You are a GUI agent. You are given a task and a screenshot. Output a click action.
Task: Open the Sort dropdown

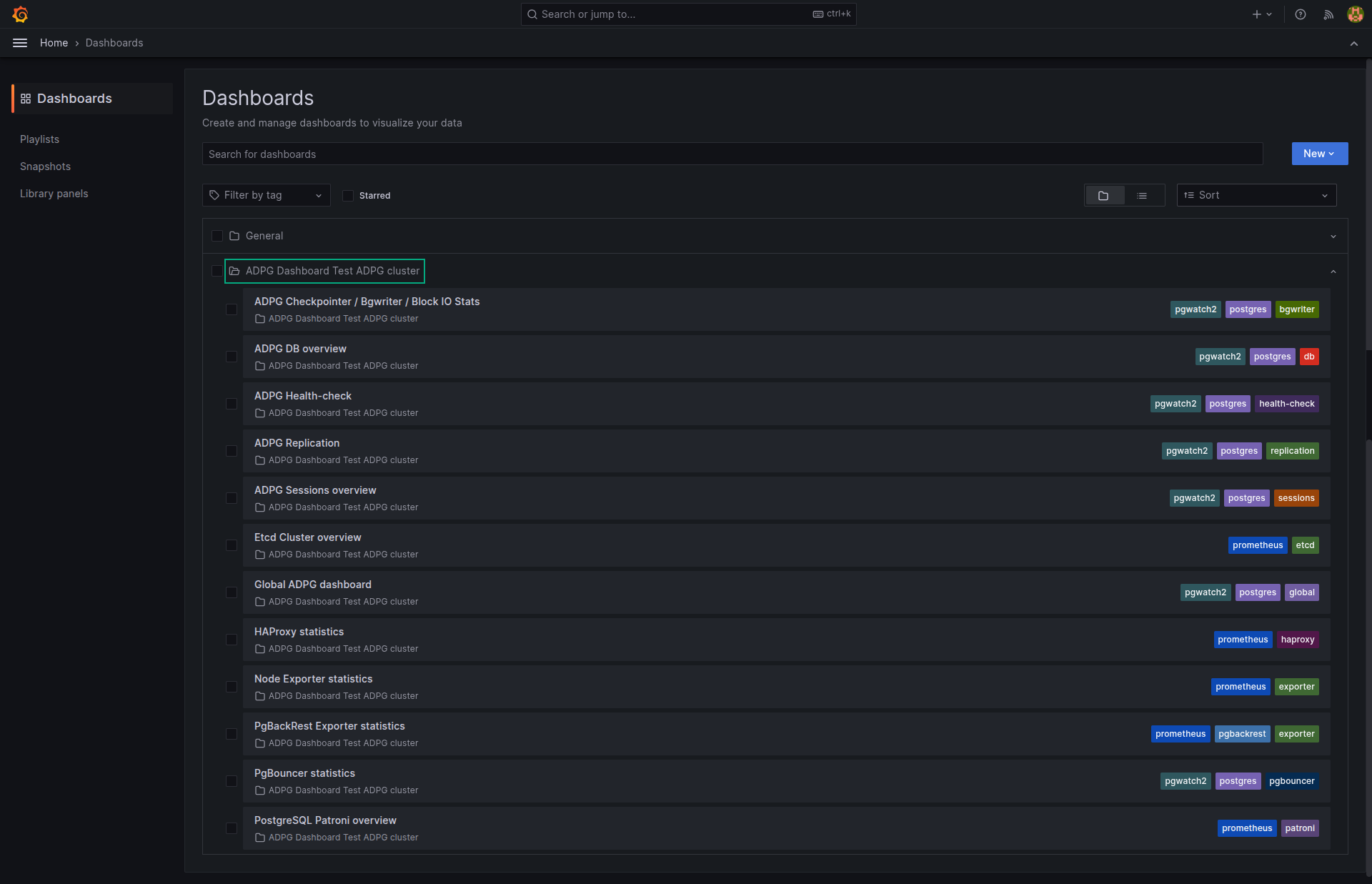coord(1256,195)
